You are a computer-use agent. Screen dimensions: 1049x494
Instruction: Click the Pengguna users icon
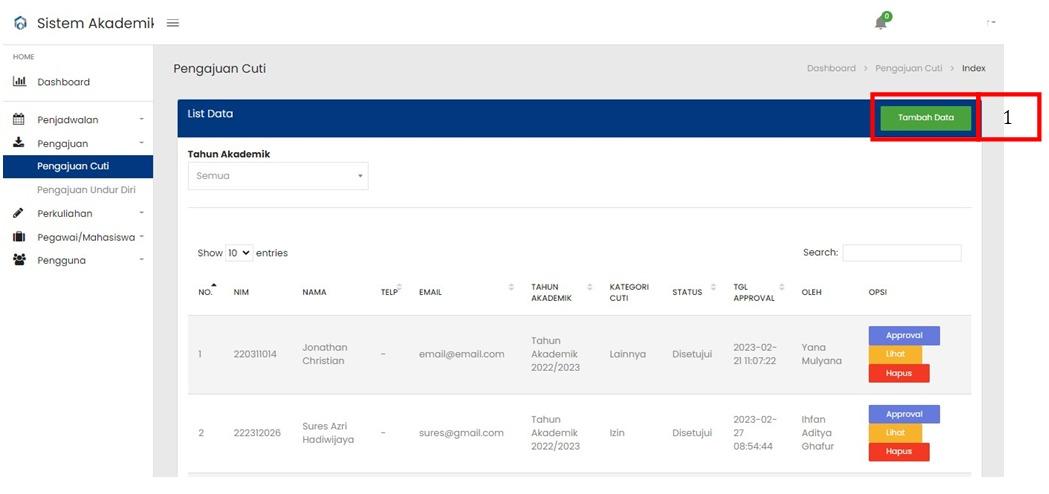click(x=19, y=260)
